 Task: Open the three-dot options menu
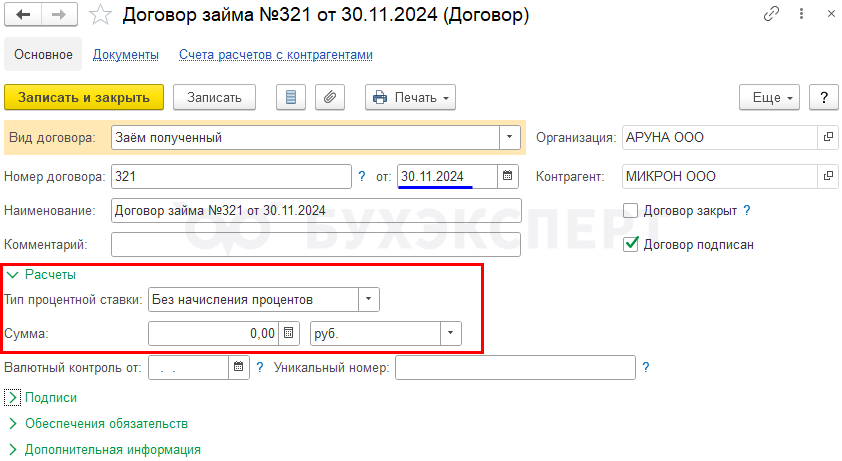(x=801, y=14)
